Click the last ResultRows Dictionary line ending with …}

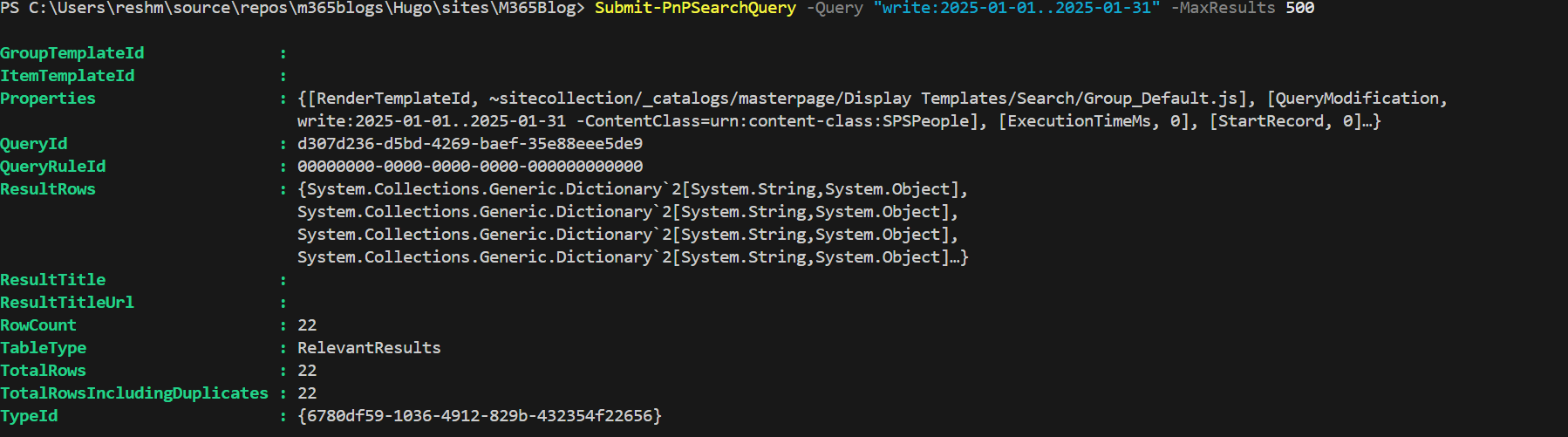632,257
